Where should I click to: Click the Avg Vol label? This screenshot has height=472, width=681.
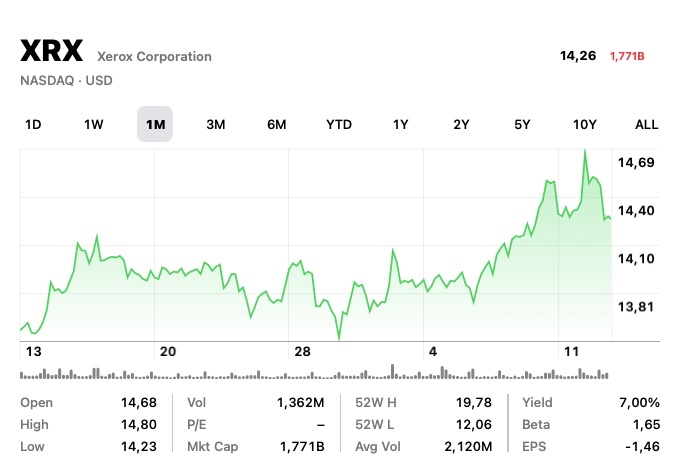click(x=378, y=446)
